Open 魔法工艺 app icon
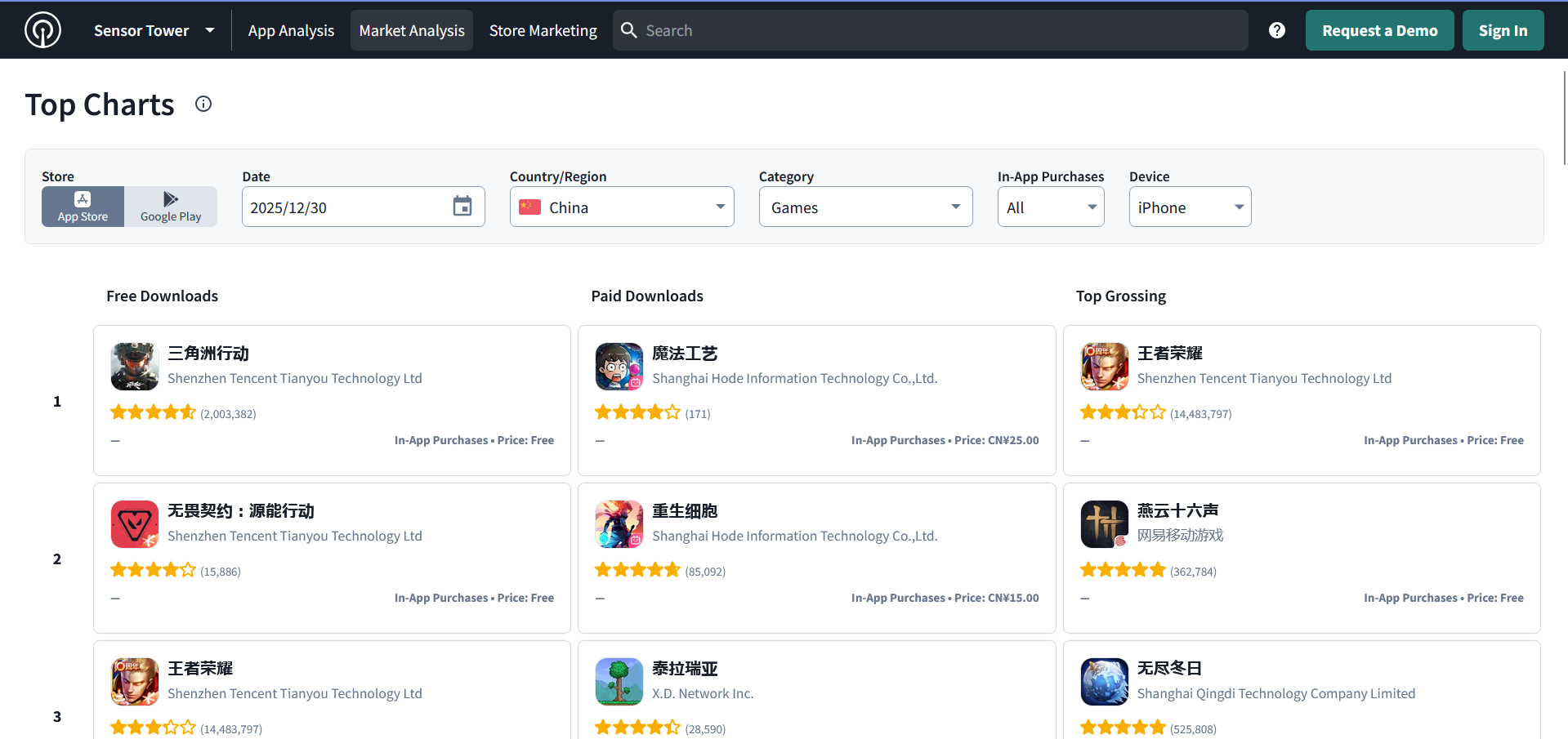 619,367
